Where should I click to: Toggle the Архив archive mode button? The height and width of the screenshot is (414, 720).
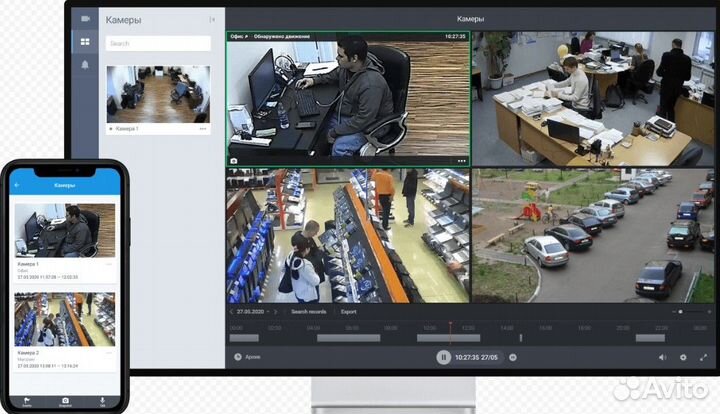click(x=238, y=357)
